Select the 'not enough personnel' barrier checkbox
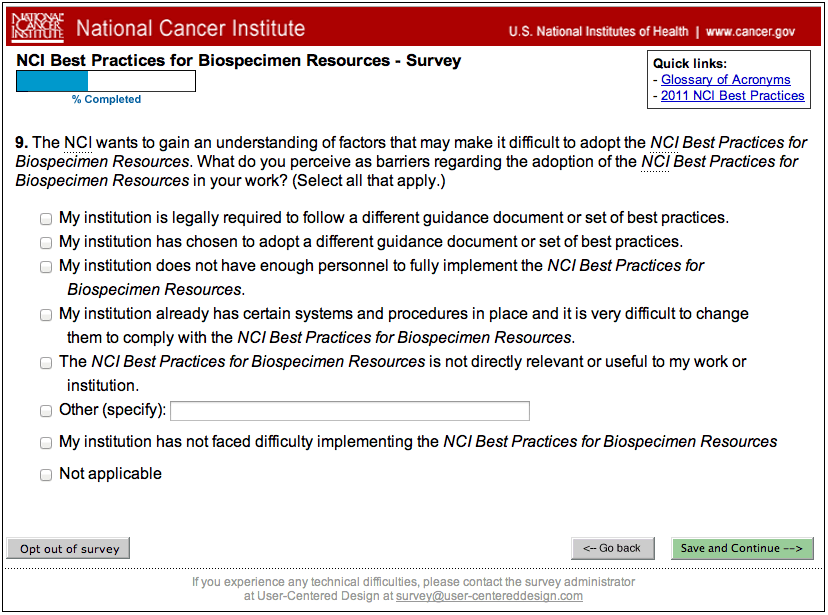 (x=46, y=267)
